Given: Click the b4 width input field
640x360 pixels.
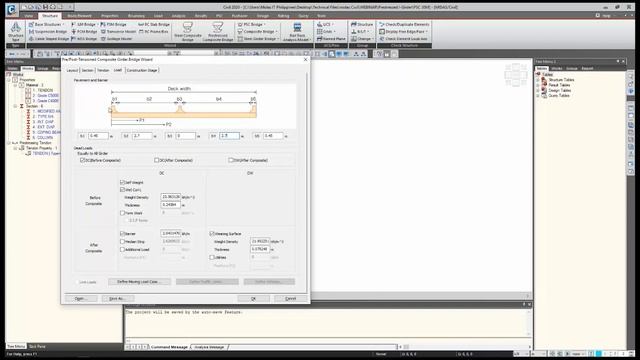Looking at the screenshot, I should tap(229, 136).
